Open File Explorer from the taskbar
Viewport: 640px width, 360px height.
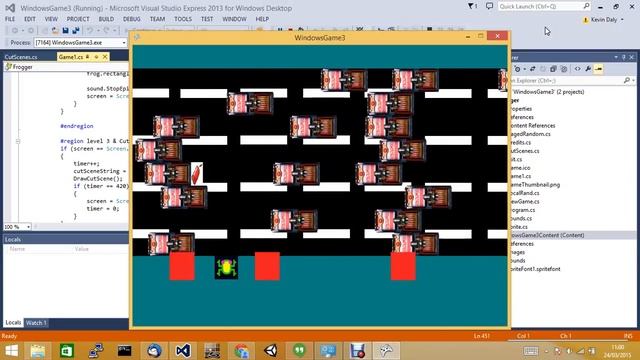[38, 351]
